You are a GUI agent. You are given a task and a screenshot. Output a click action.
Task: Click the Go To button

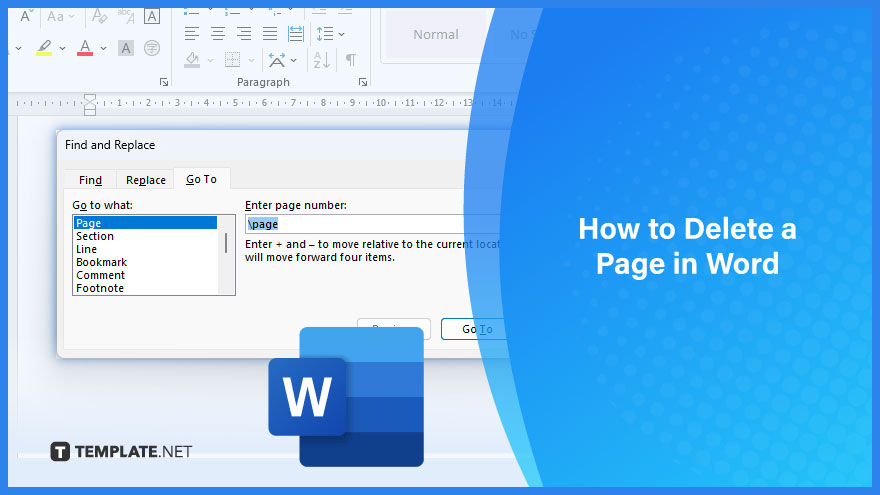pos(477,329)
